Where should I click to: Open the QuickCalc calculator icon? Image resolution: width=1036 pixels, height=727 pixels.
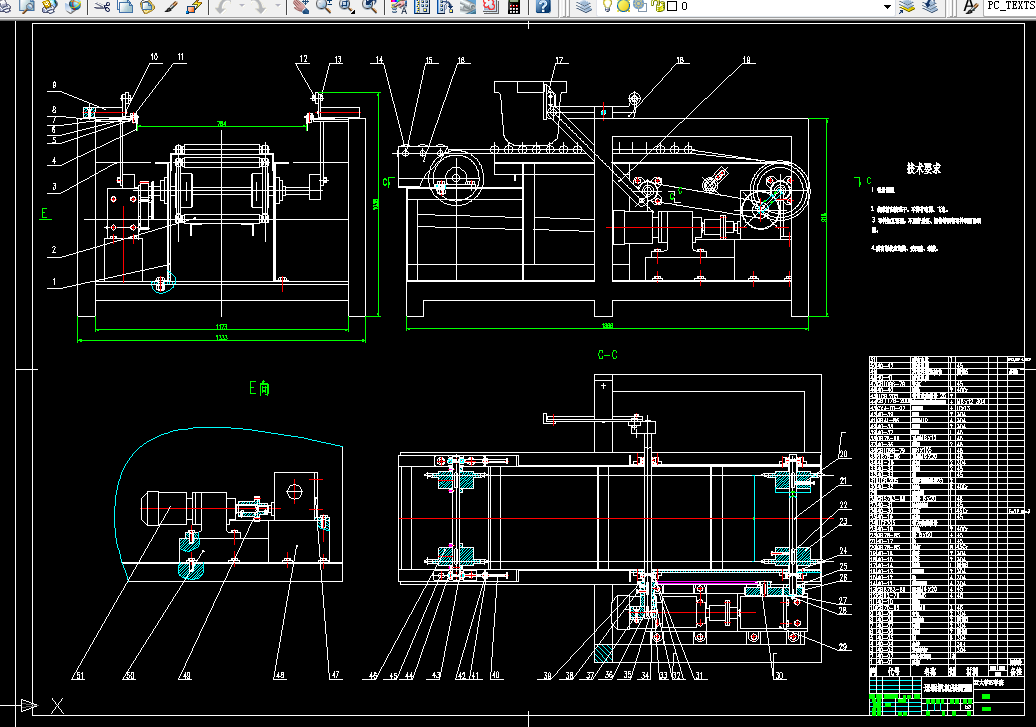point(513,6)
